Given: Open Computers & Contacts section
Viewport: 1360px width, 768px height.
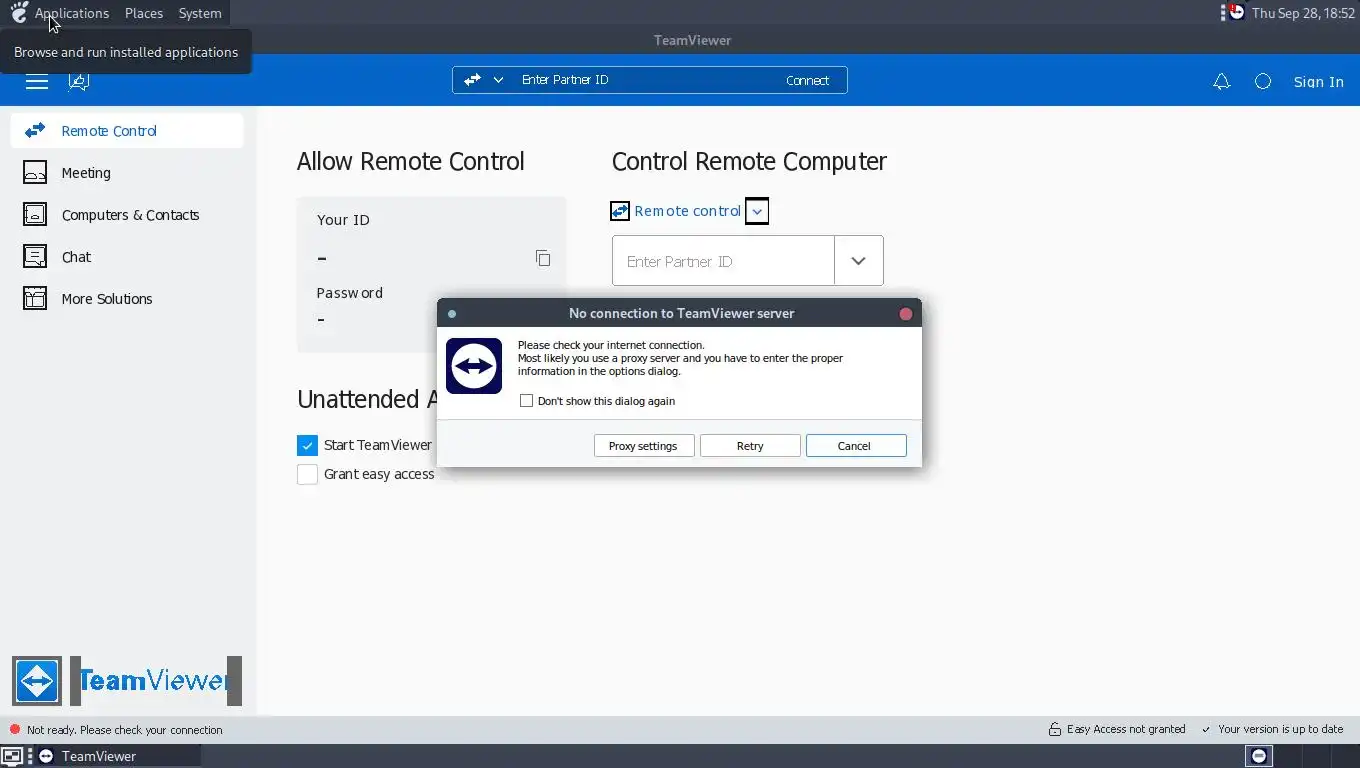Looking at the screenshot, I should [x=127, y=215].
